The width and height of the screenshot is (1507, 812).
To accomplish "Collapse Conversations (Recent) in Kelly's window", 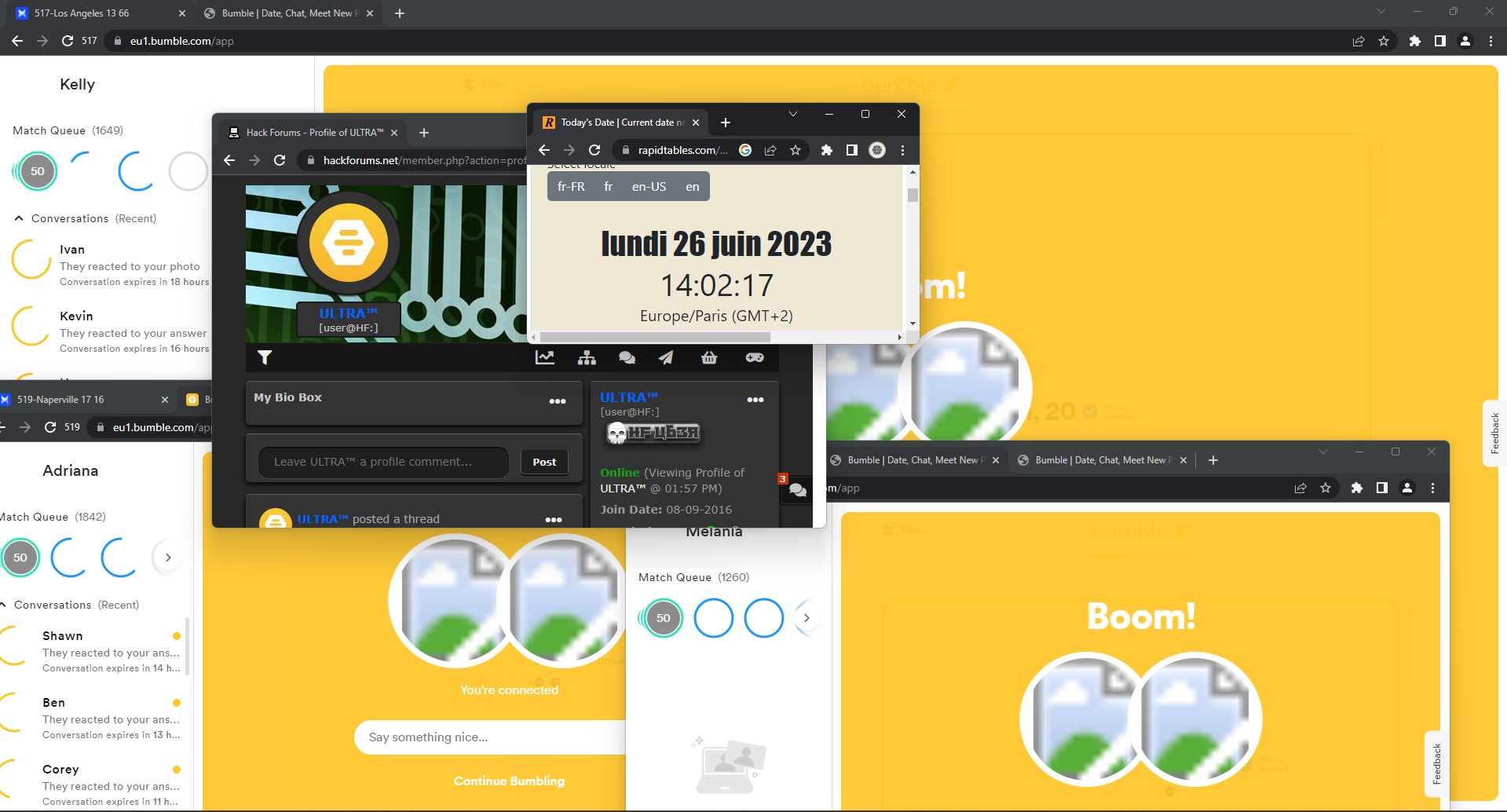I will (x=19, y=218).
